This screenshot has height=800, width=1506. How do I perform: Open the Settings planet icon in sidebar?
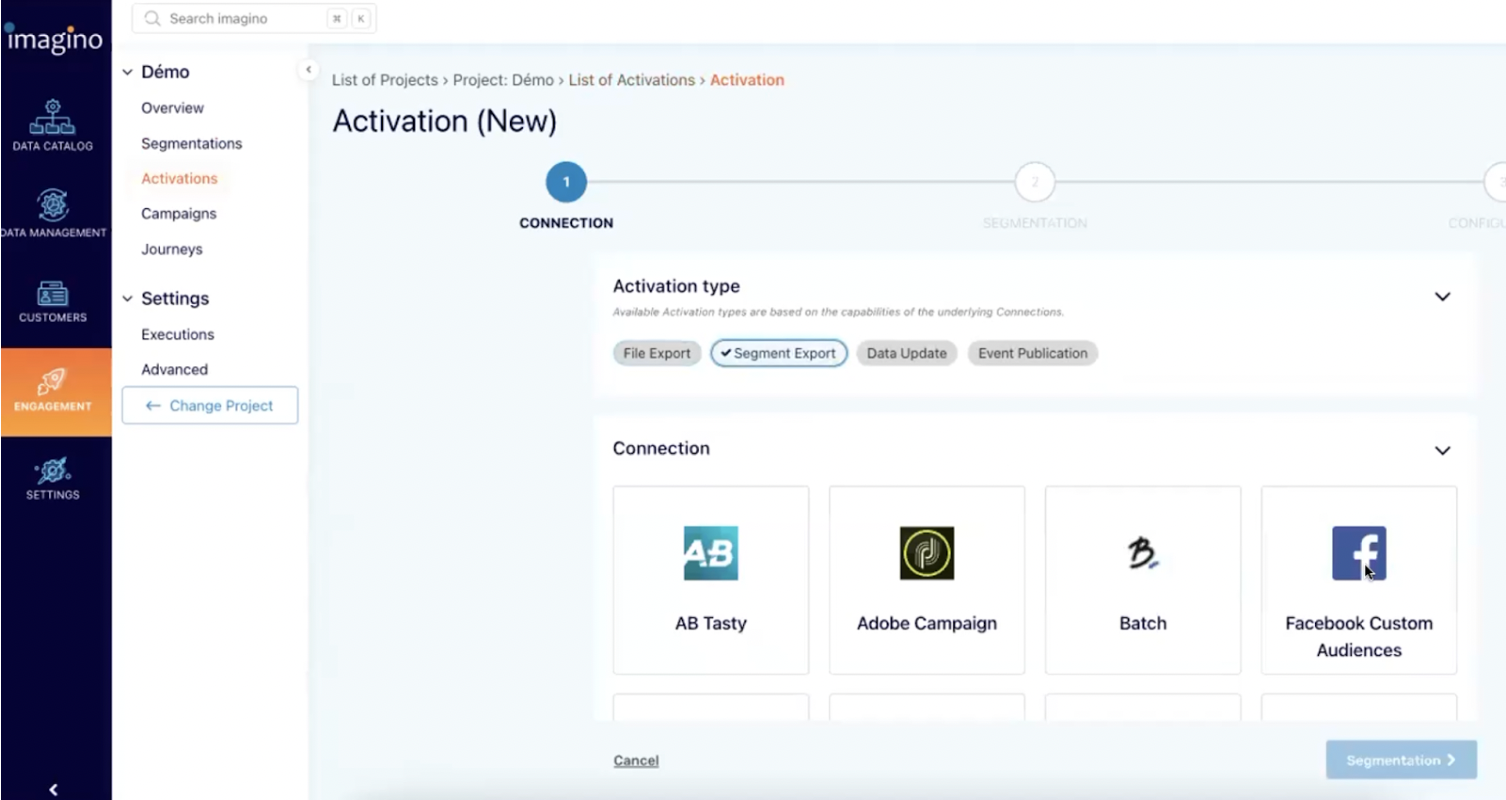tap(52, 470)
